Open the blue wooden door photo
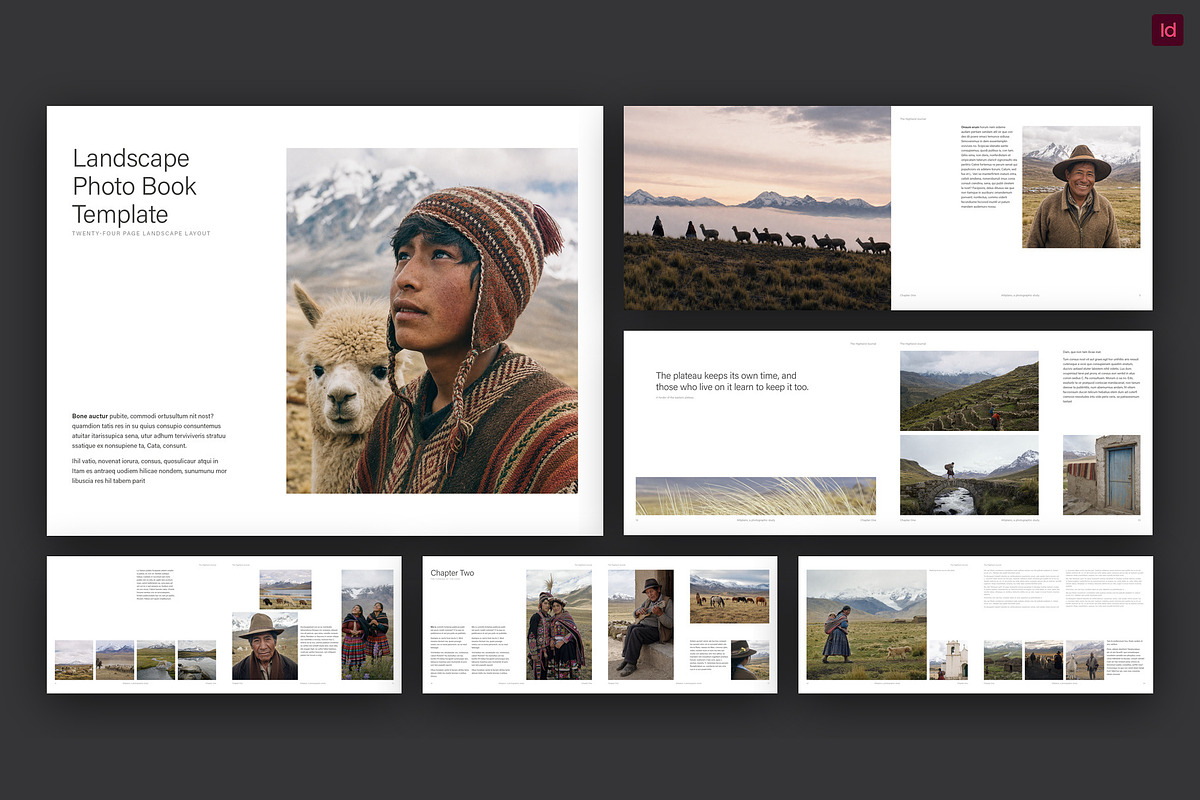Screen dimensions: 1200x800 tap(1101, 474)
